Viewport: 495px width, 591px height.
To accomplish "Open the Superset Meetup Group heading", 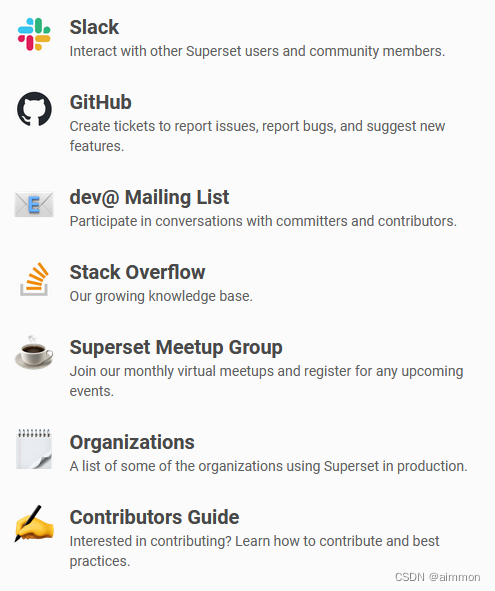I will [176, 348].
